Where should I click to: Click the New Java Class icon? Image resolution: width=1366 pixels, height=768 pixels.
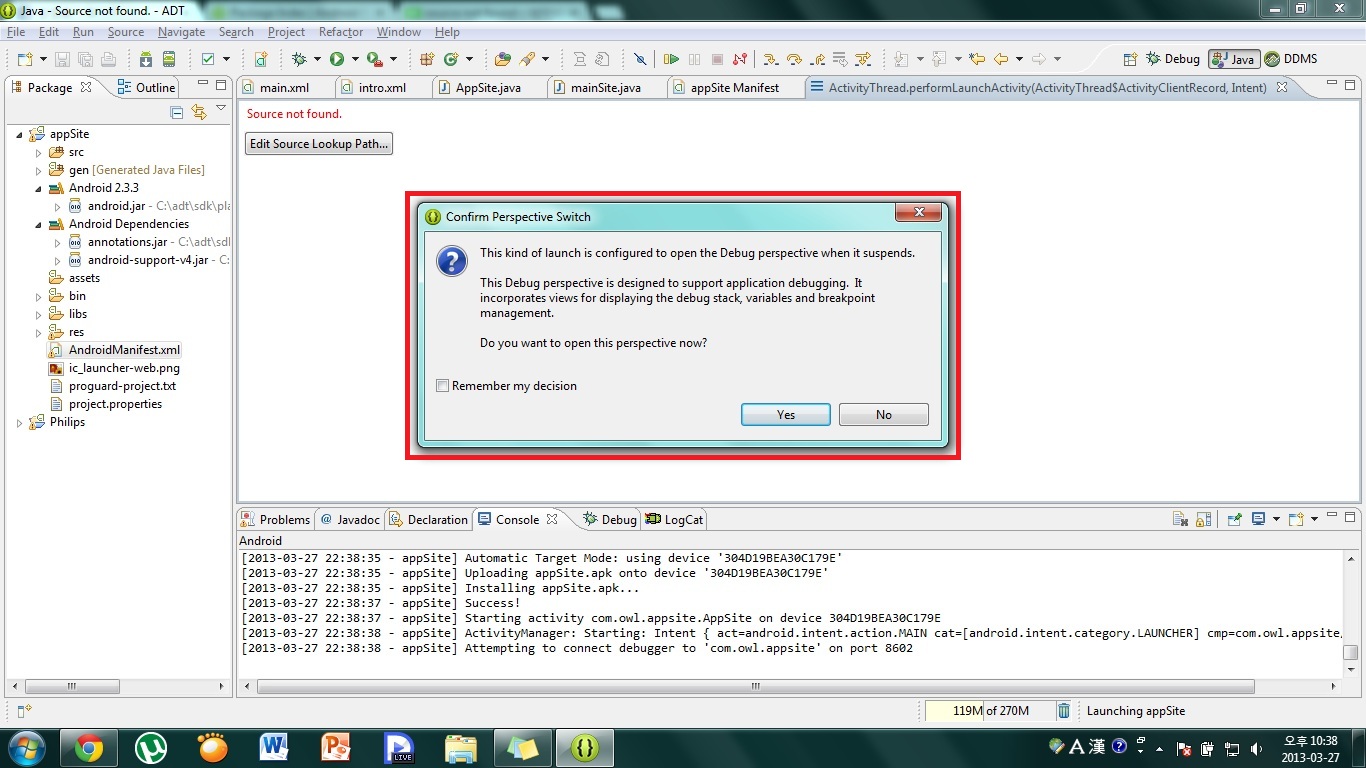[451, 59]
